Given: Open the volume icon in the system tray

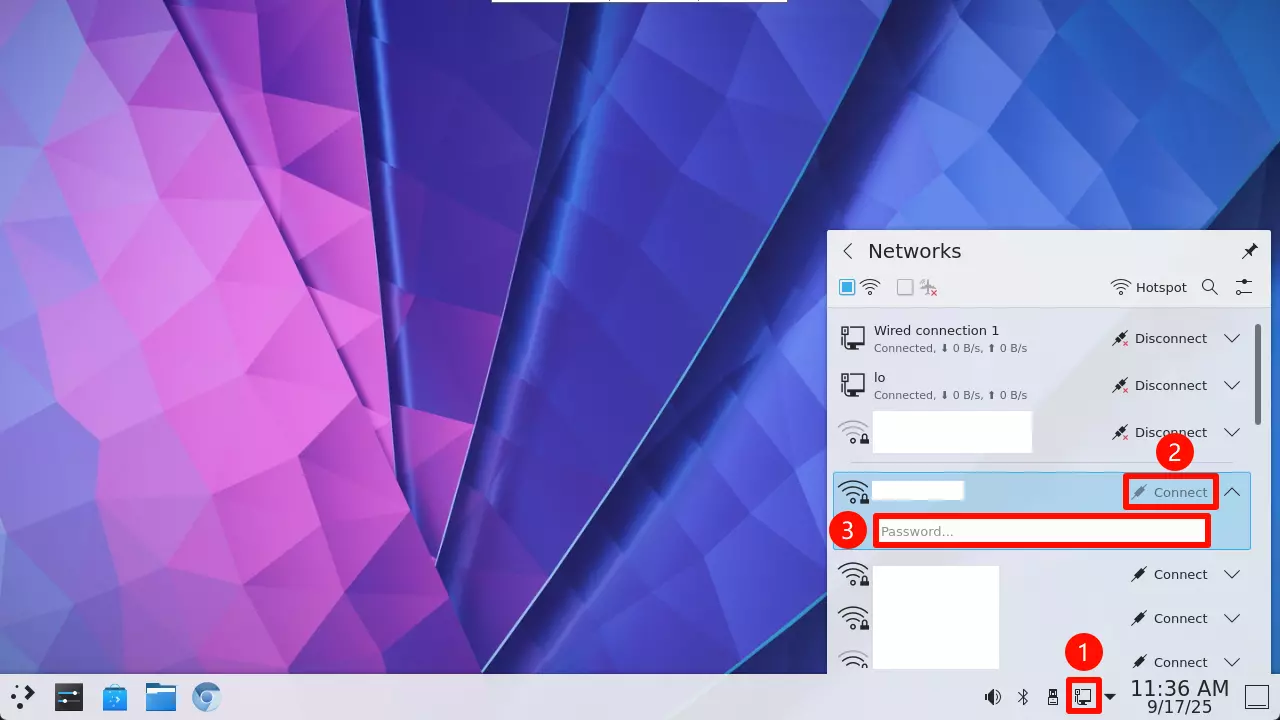Looking at the screenshot, I should click(993, 697).
